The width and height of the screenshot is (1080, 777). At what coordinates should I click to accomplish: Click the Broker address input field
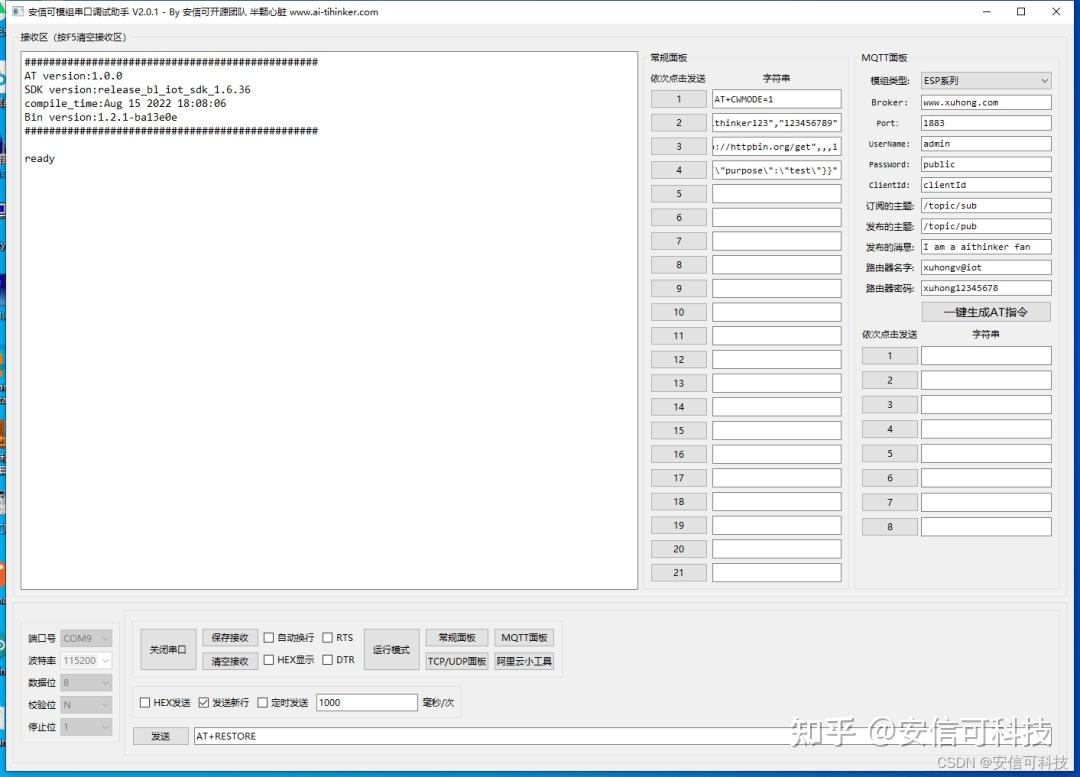986,101
